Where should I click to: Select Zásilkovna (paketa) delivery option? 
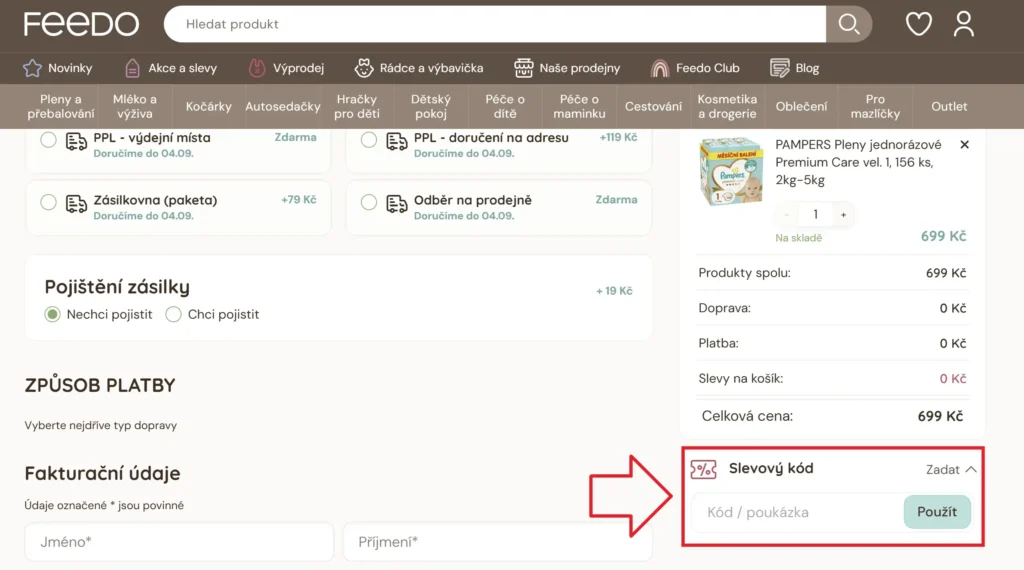click(x=48, y=202)
